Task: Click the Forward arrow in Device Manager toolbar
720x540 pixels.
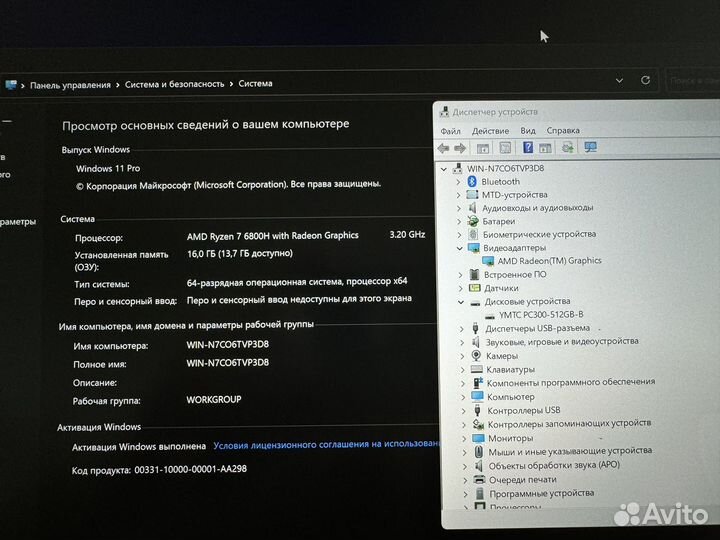Action: (x=460, y=148)
